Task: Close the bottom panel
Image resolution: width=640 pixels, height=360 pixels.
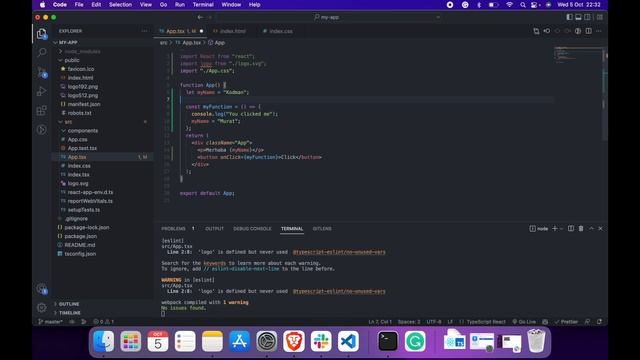Action: pos(600,229)
